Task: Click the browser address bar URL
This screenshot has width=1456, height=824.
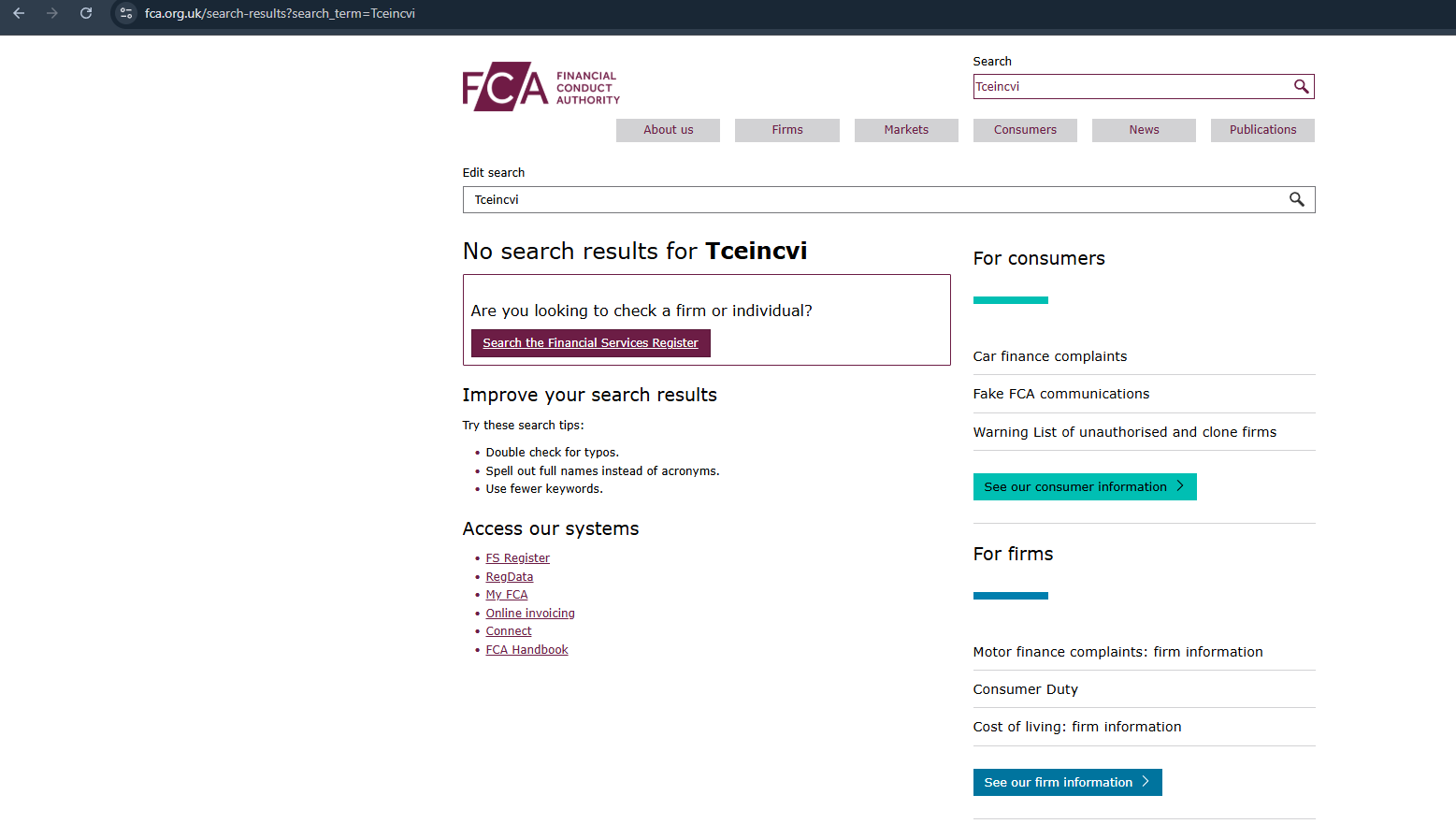Action: coord(280,13)
